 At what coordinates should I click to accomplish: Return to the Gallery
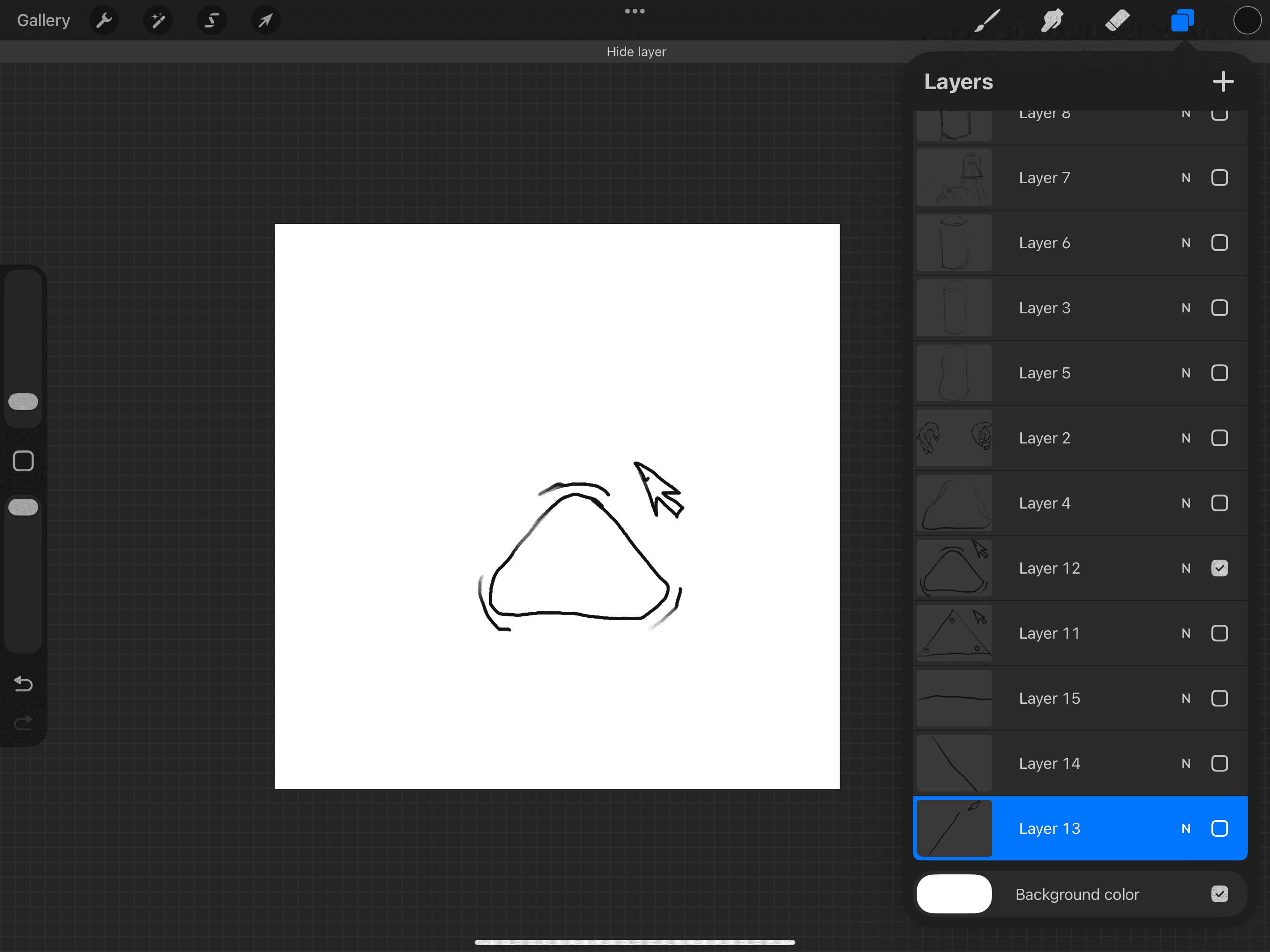pyautogui.click(x=43, y=20)
